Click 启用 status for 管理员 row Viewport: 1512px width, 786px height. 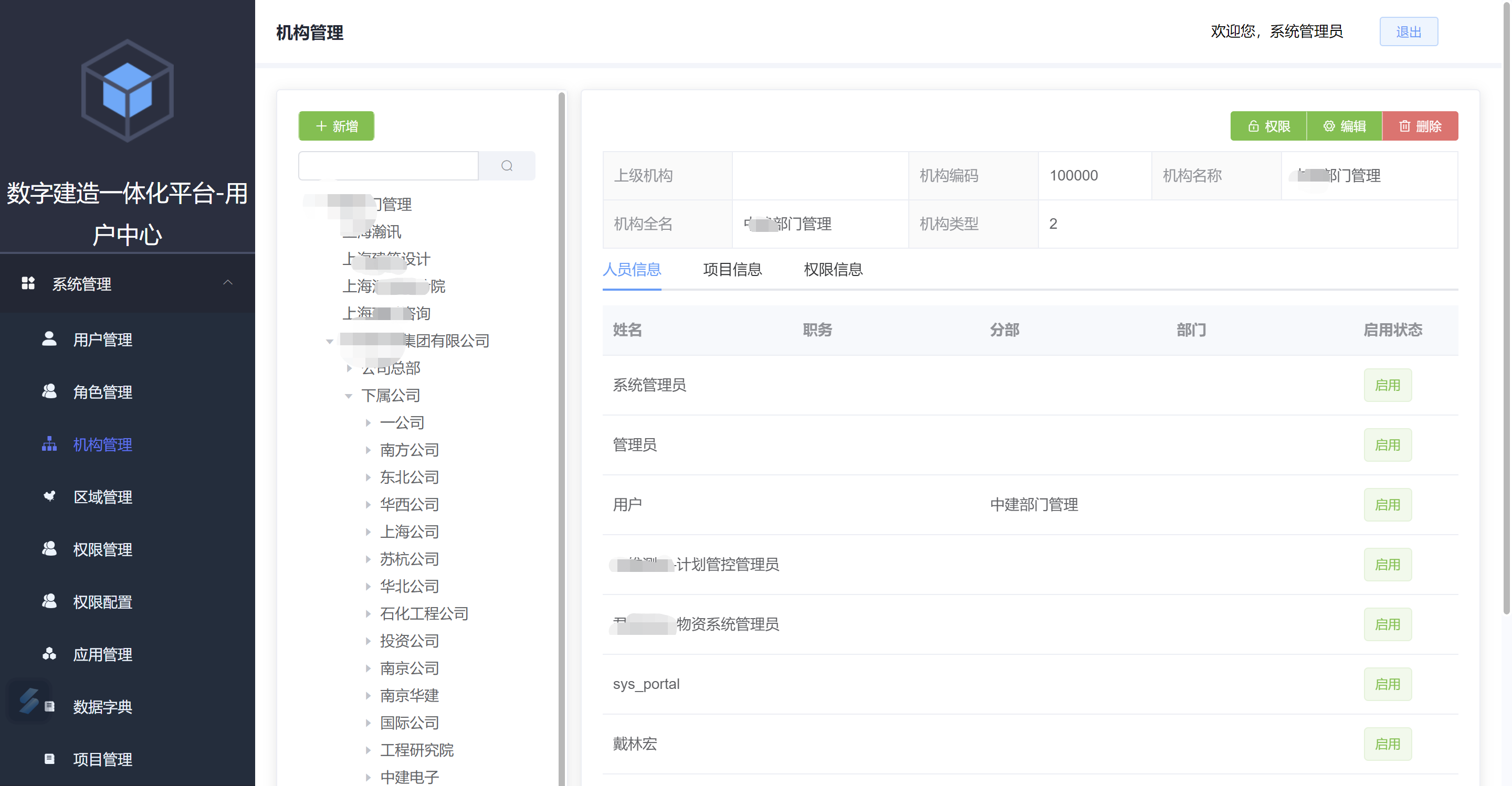pyautogui.click(x=1388, y=445)
